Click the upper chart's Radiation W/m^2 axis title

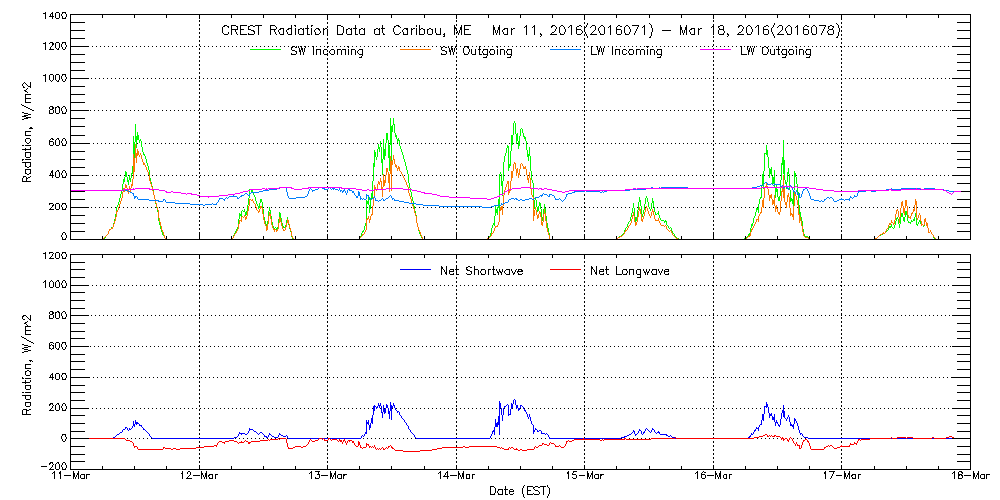[27, 128]
